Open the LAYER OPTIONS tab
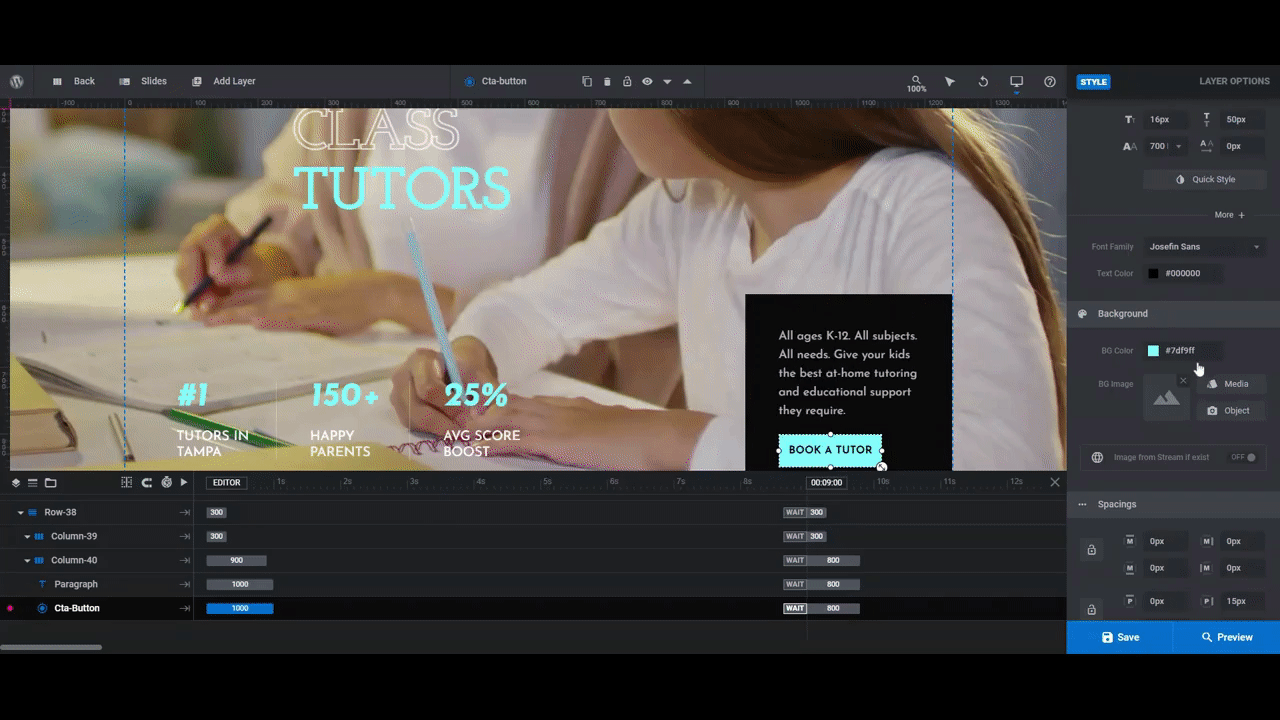This screenshot has height=720, width=1280. click(x=1234, y=81)
